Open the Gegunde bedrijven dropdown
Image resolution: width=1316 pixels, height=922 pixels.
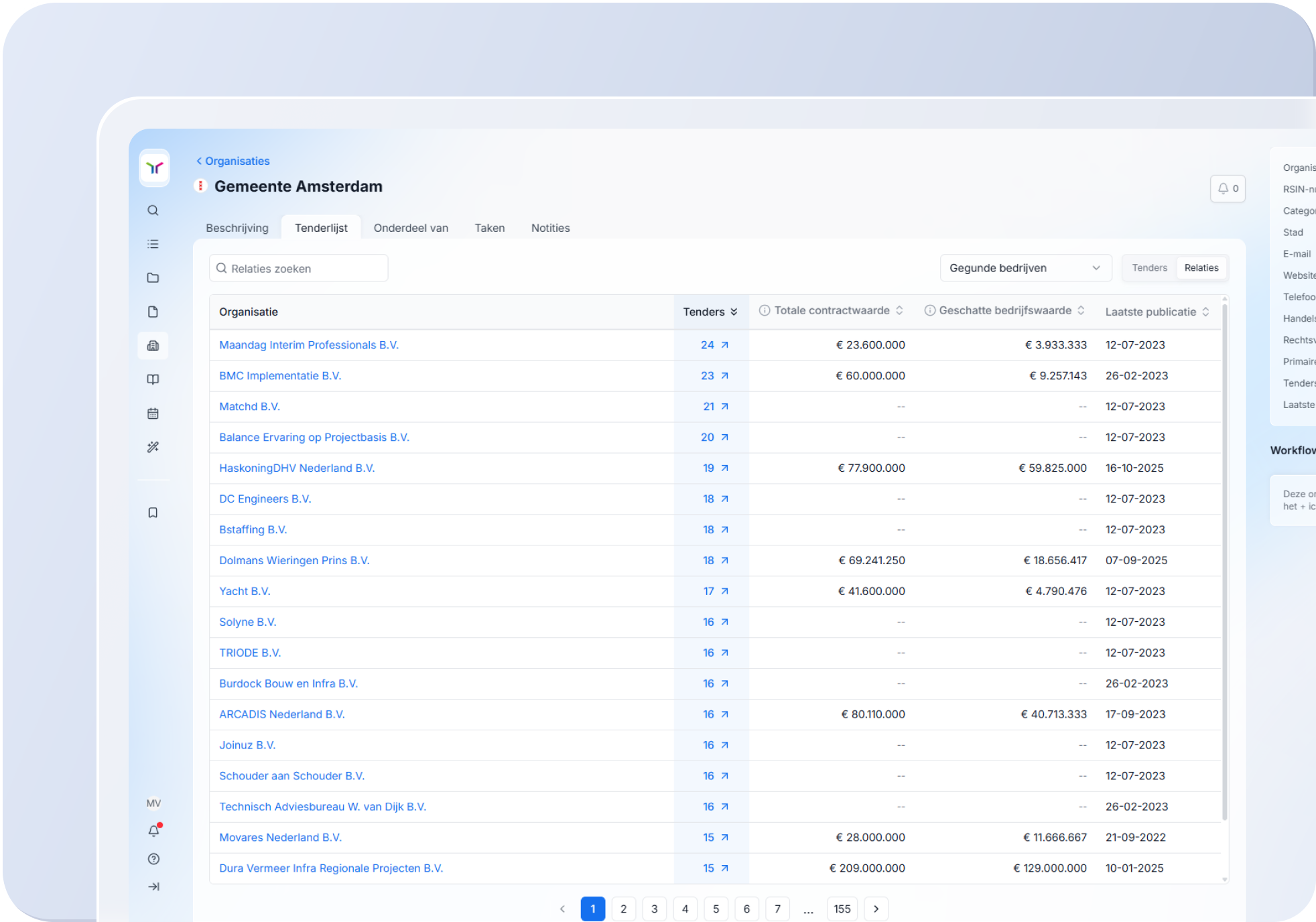(x=1025, y=268)
